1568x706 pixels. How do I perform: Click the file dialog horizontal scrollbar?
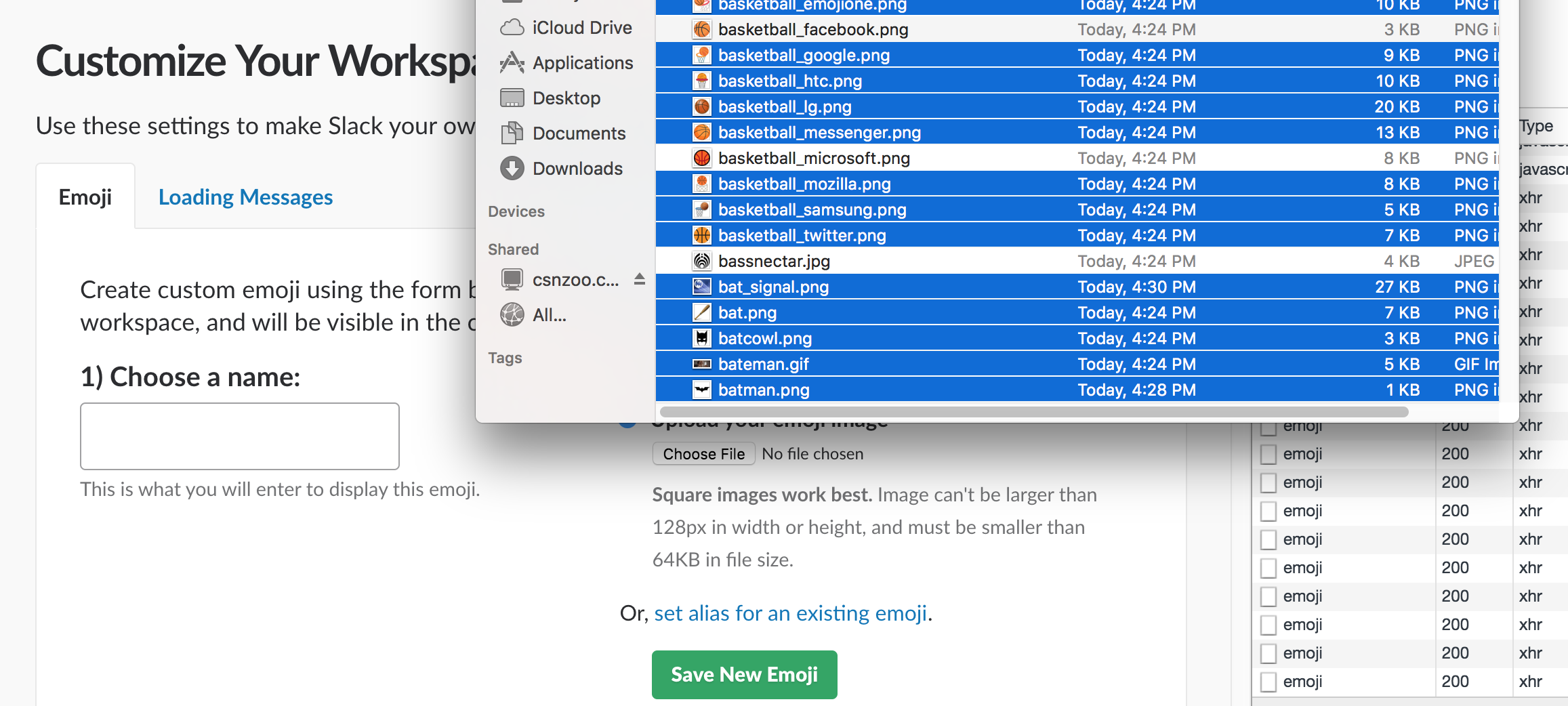coord(1034,412)
